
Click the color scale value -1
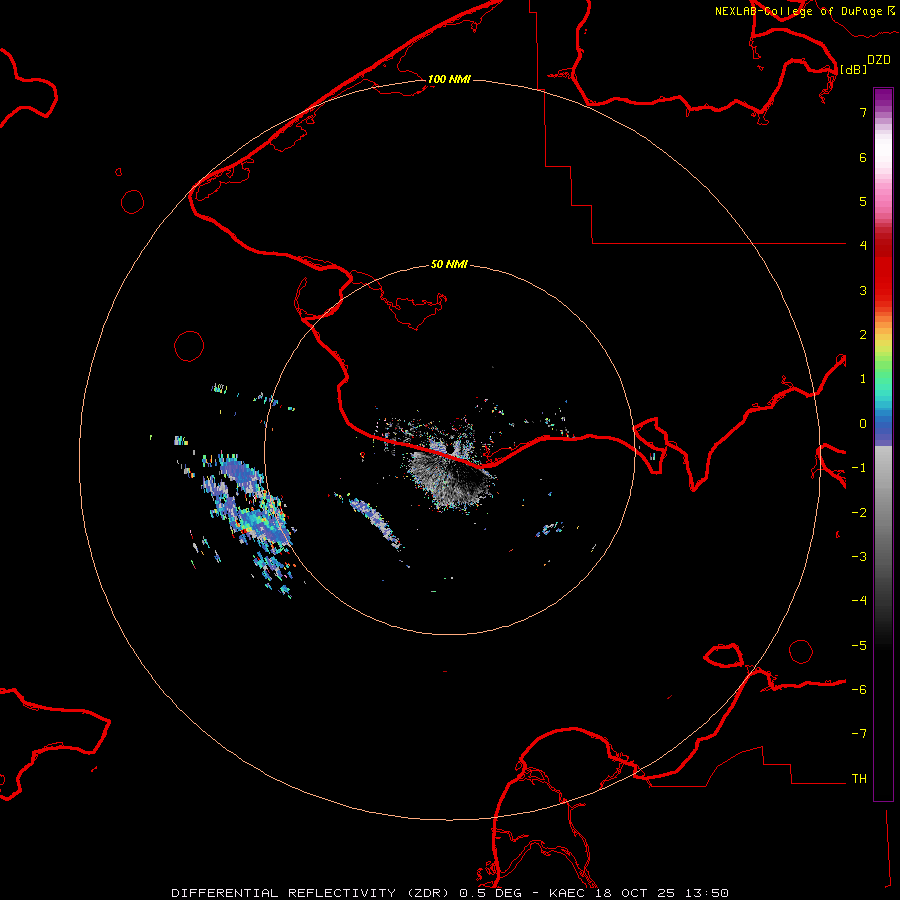pyautogui.click(x=859, y=468)
